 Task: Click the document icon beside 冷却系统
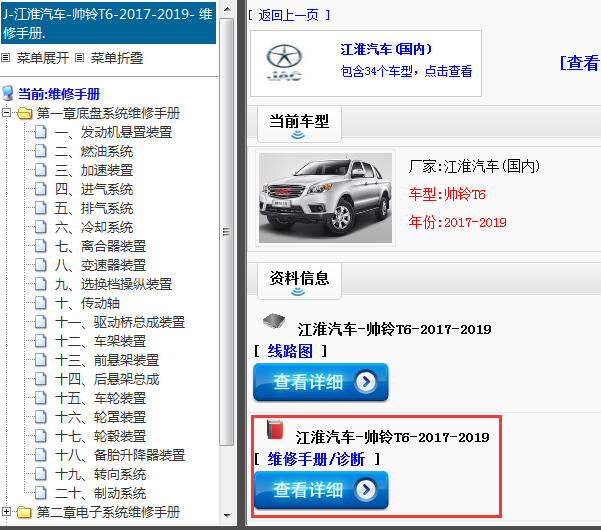pyautogui.click(x=41, y=227)
